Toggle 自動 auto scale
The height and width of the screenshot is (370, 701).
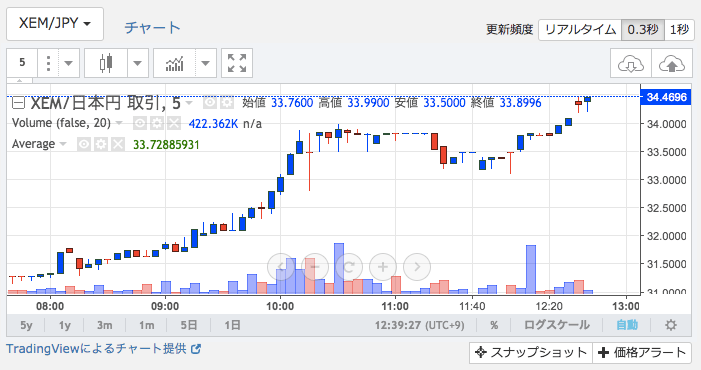click(x=627, y=325)
